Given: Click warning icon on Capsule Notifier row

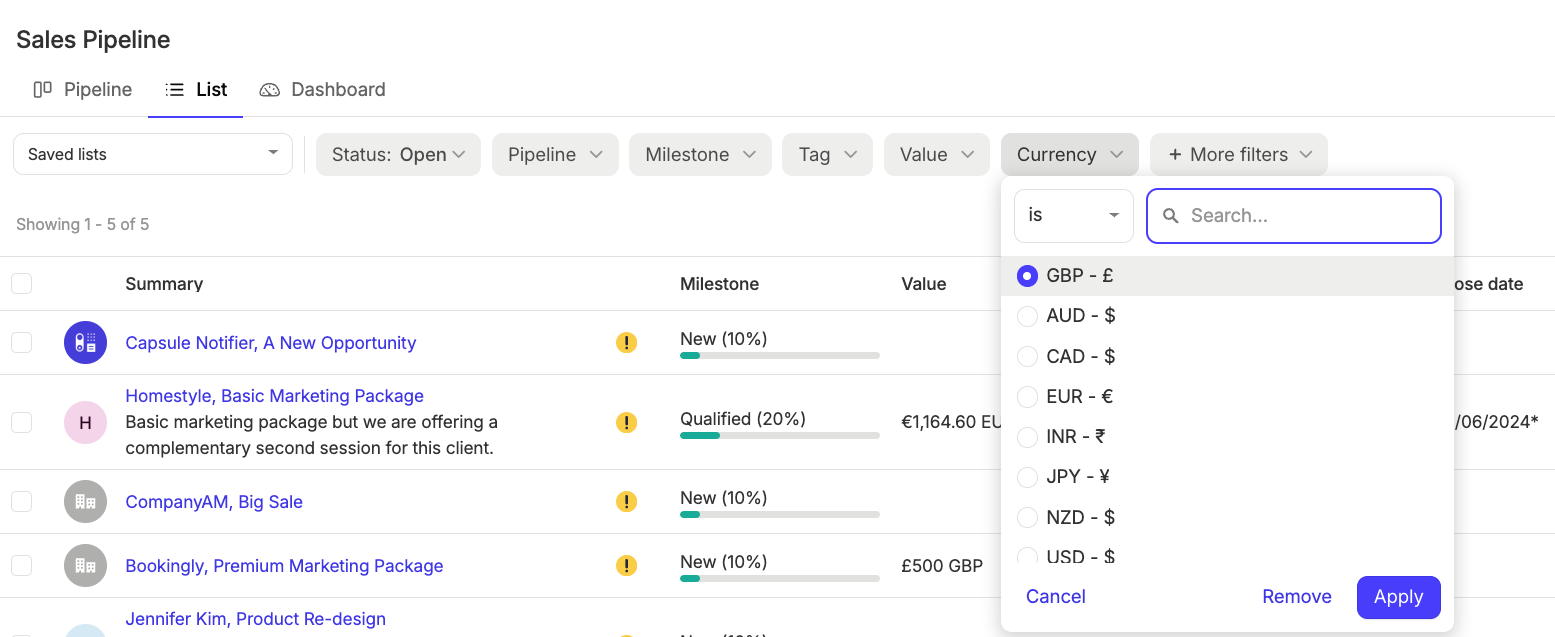Looking at the screenshot, I should click(x=626, y=343).
